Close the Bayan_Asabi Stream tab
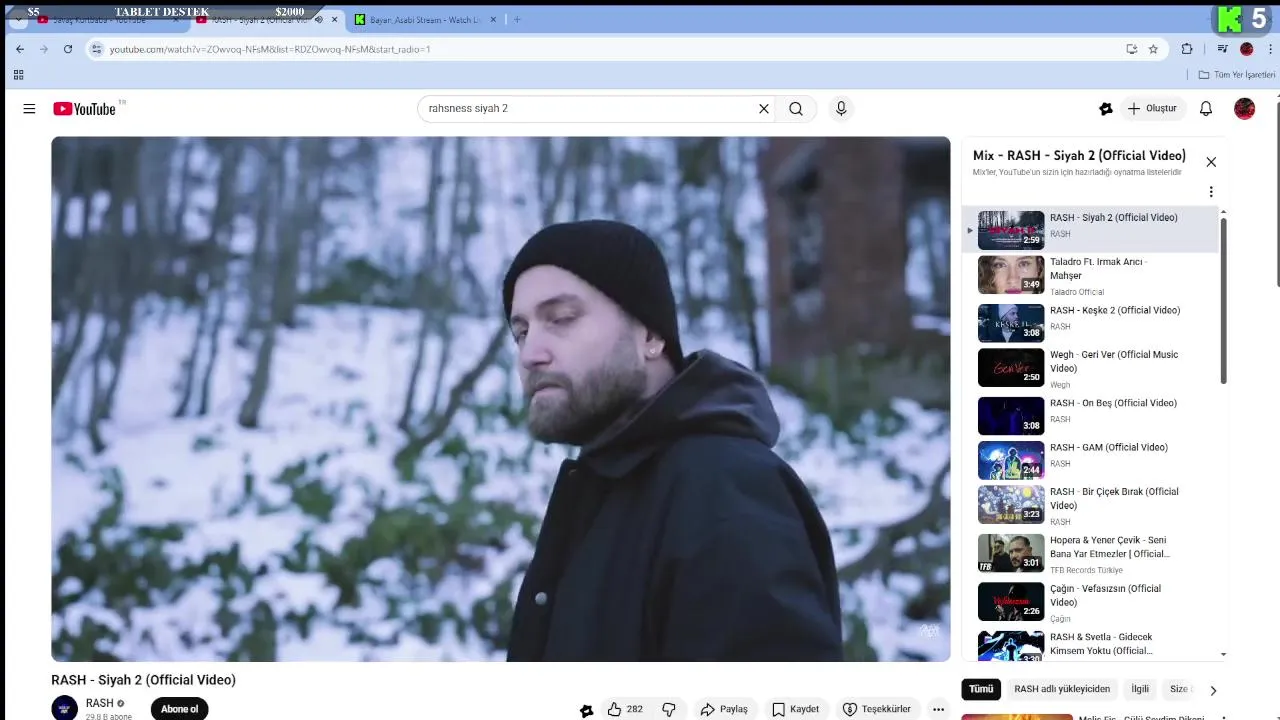The width and height of the screenshot is (1280, 720). click(493, 20)
